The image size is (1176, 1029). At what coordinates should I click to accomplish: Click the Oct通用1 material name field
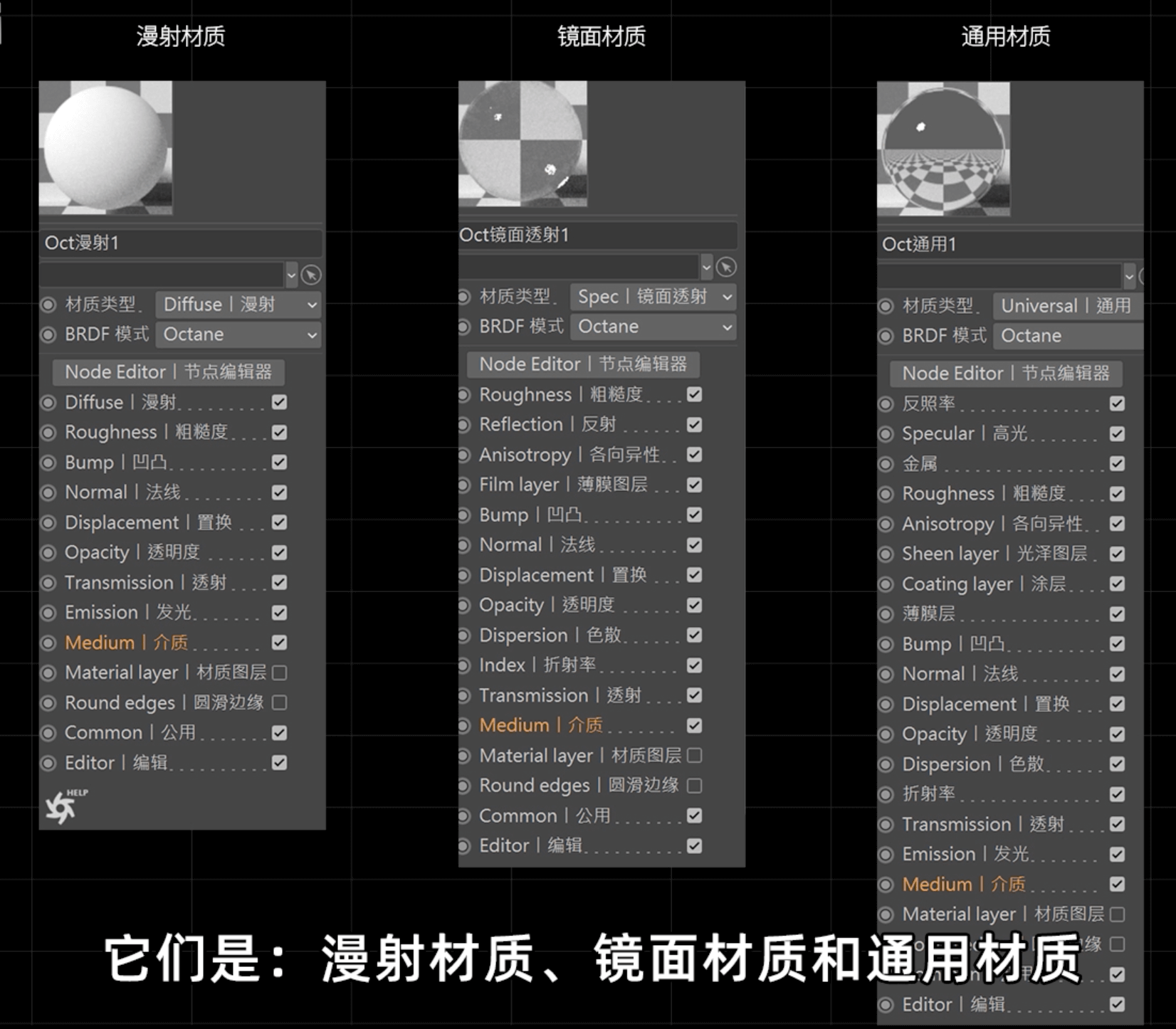pos(1010,244)
